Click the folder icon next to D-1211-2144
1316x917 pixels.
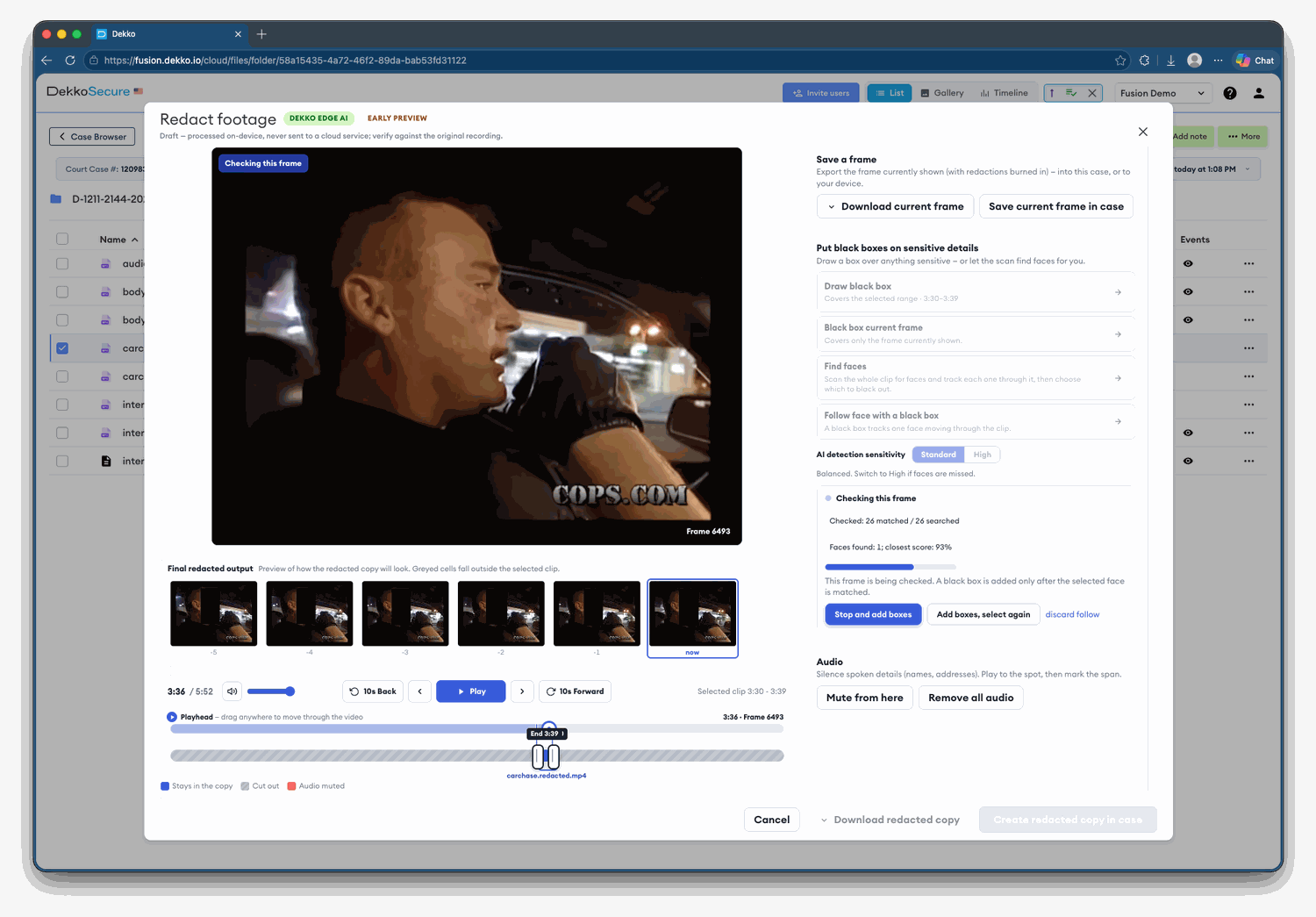pos(56,199)
